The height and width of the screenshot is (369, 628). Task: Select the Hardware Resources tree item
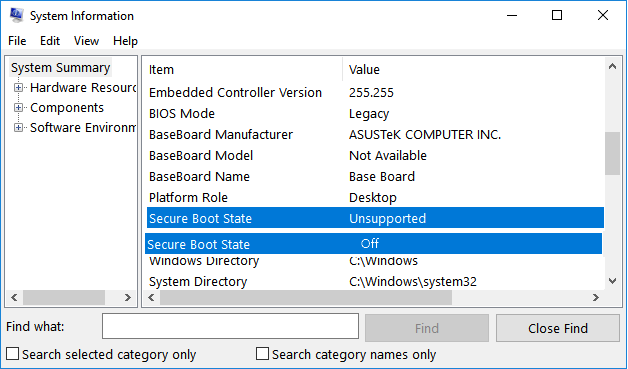[83, 87]
